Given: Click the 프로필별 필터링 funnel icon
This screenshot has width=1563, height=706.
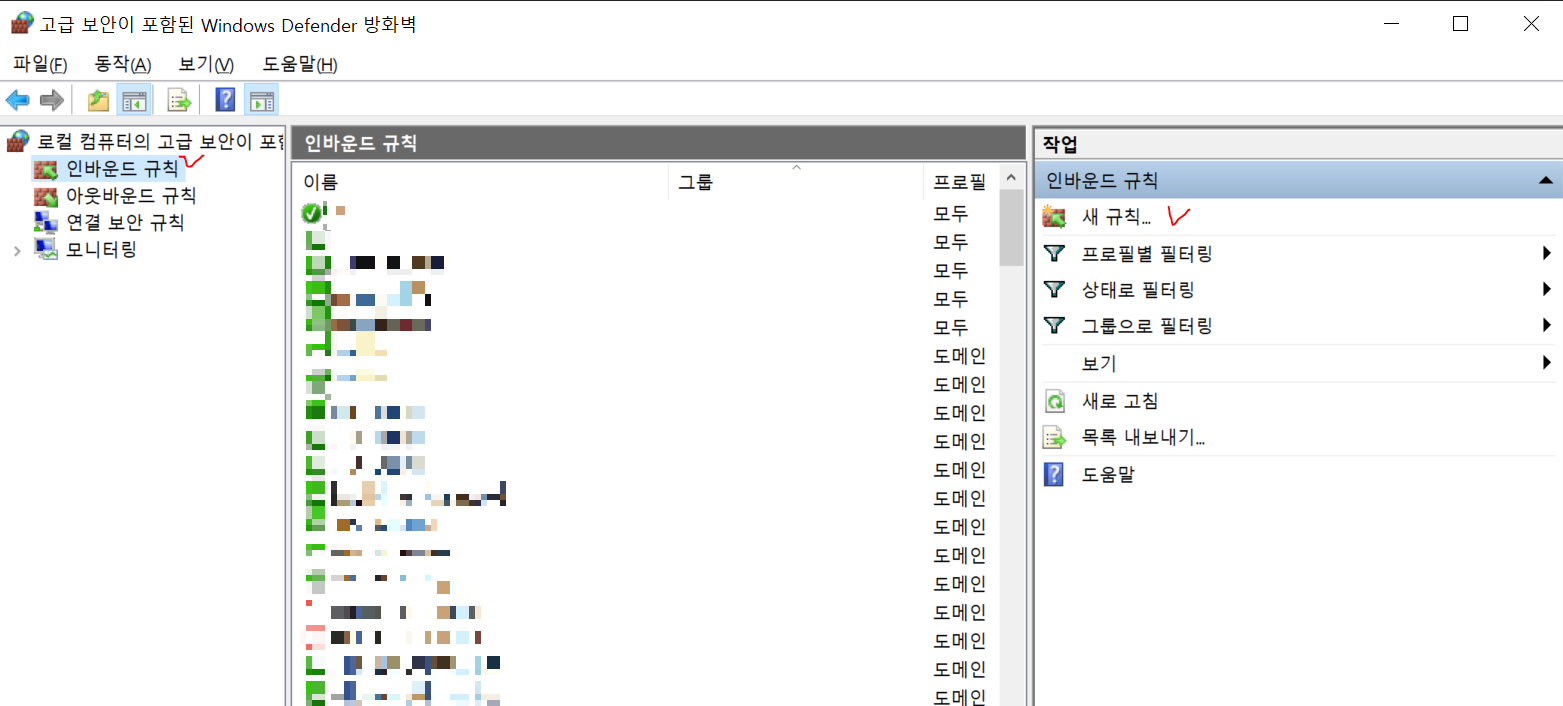Looking at the screenshot, I should tap(1054, 253).
